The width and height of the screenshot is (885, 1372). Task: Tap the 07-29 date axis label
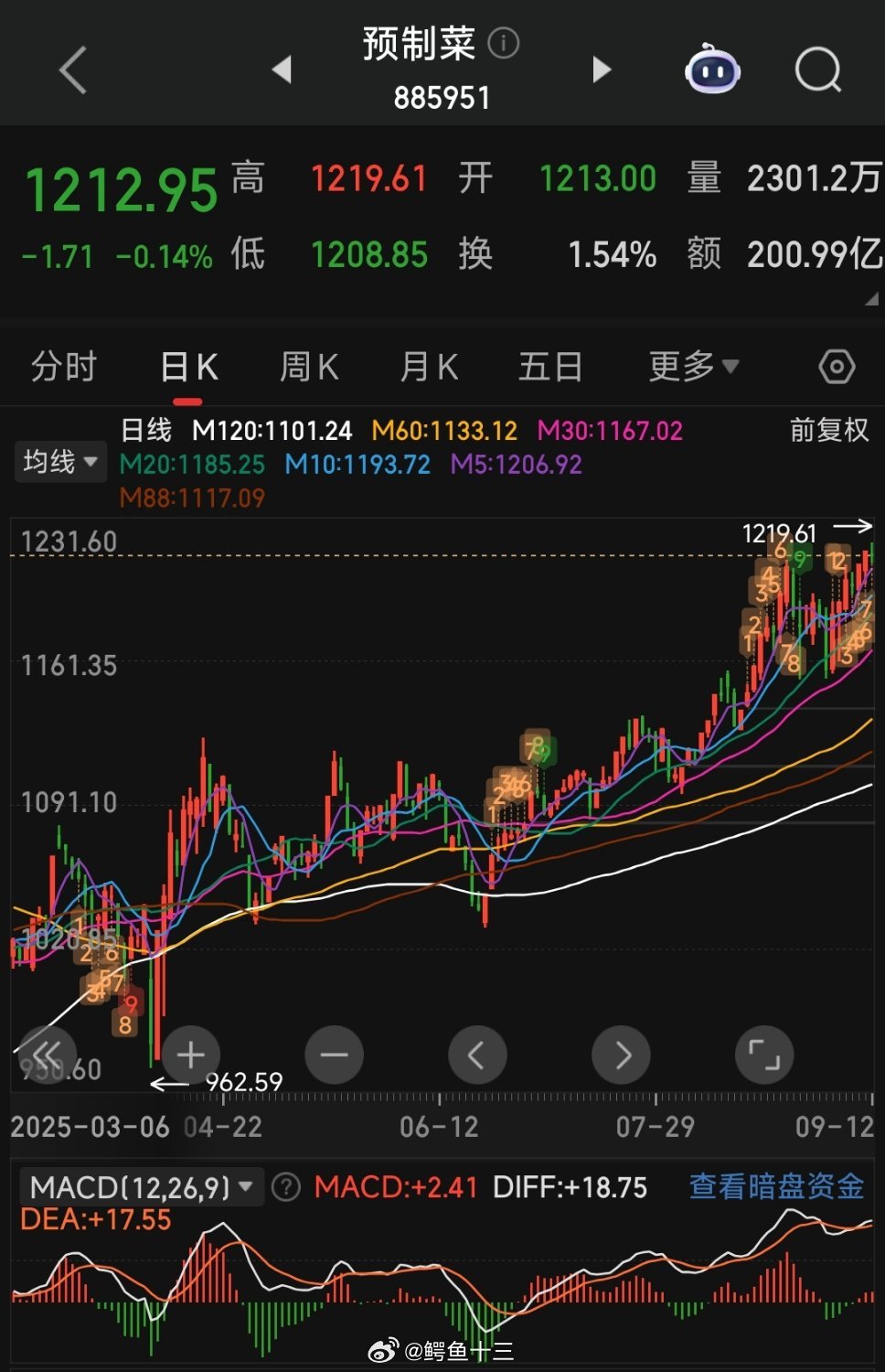click(656, 1126)
